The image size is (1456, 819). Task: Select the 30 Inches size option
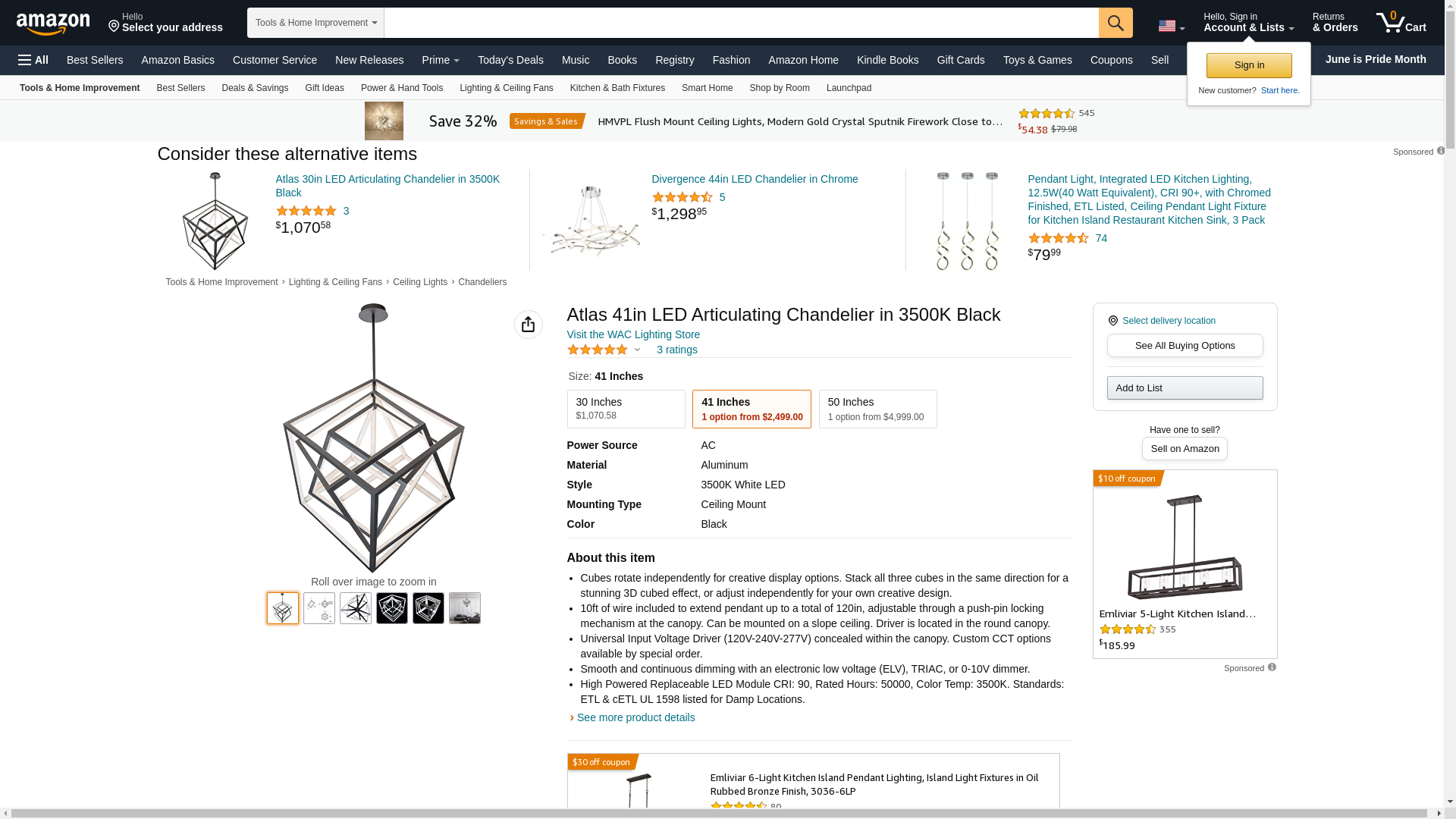coord(626,409)
